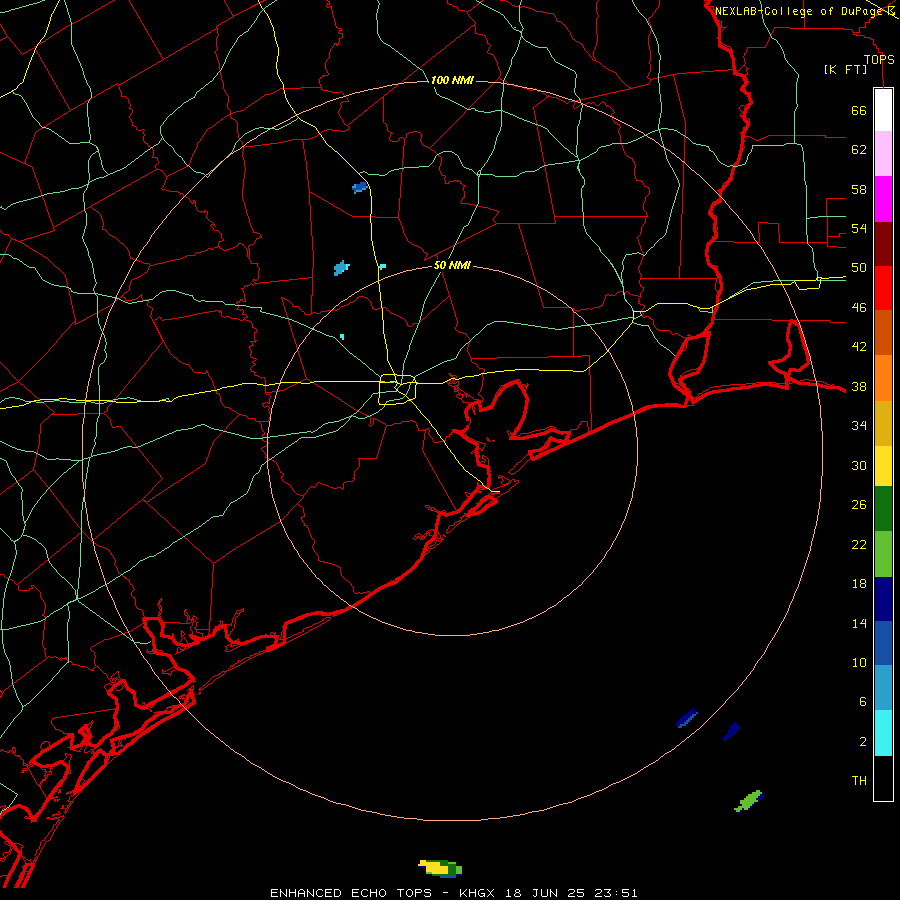Click the light green echo near southeast edge
Image resolution: width=900 pixels, height=900 pixels.
(x=749, y=801)
